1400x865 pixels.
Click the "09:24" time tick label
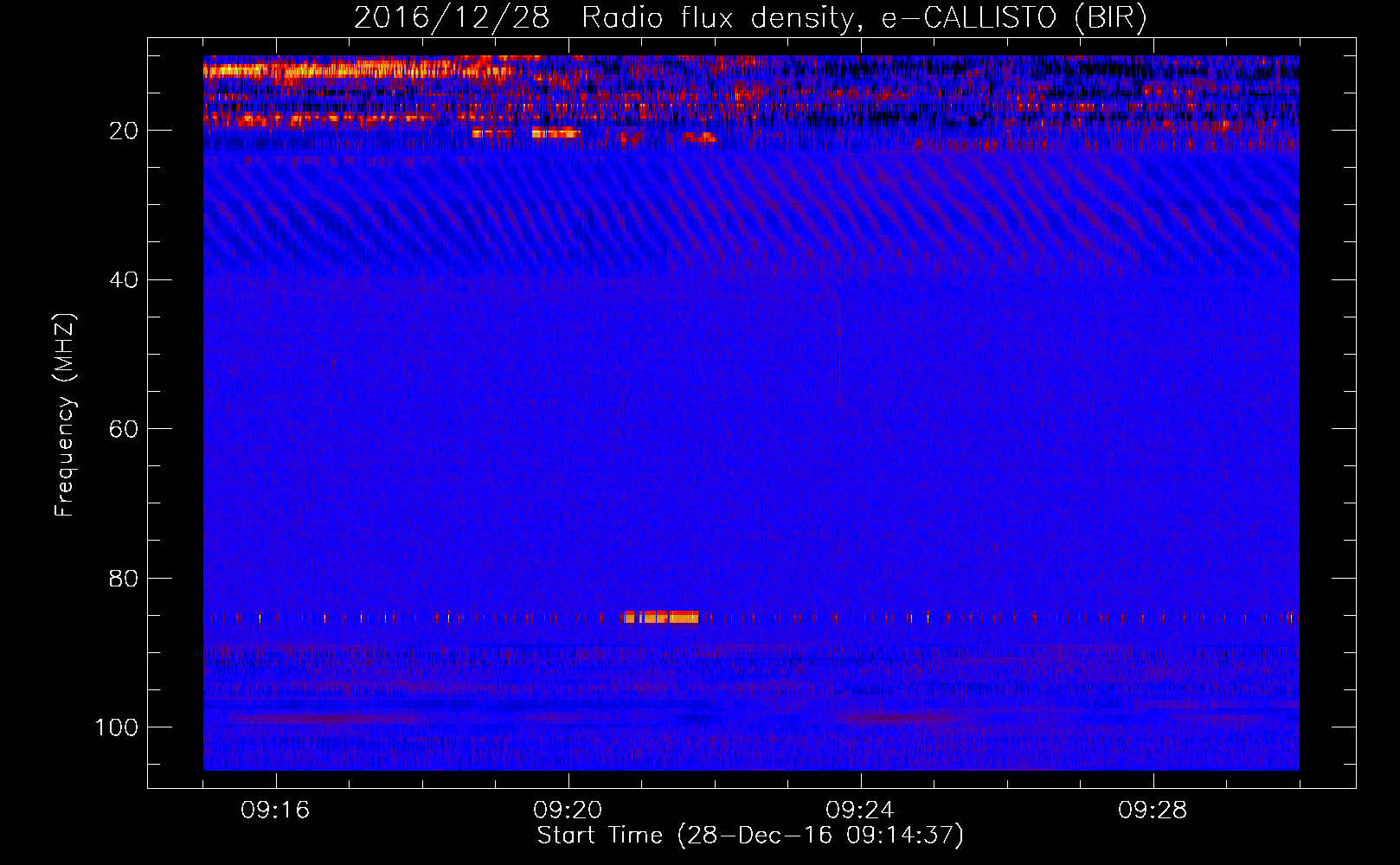pos(860,811)
